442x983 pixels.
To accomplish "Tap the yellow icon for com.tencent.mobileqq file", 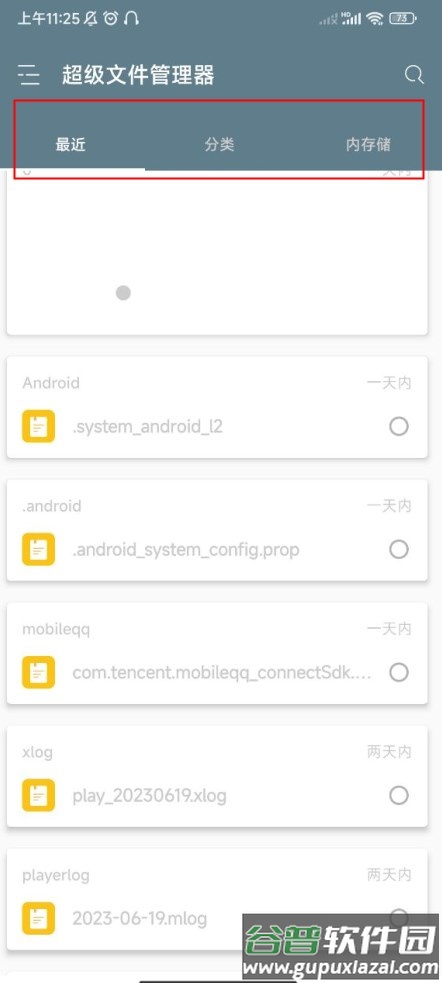I will tap(38, 672).
